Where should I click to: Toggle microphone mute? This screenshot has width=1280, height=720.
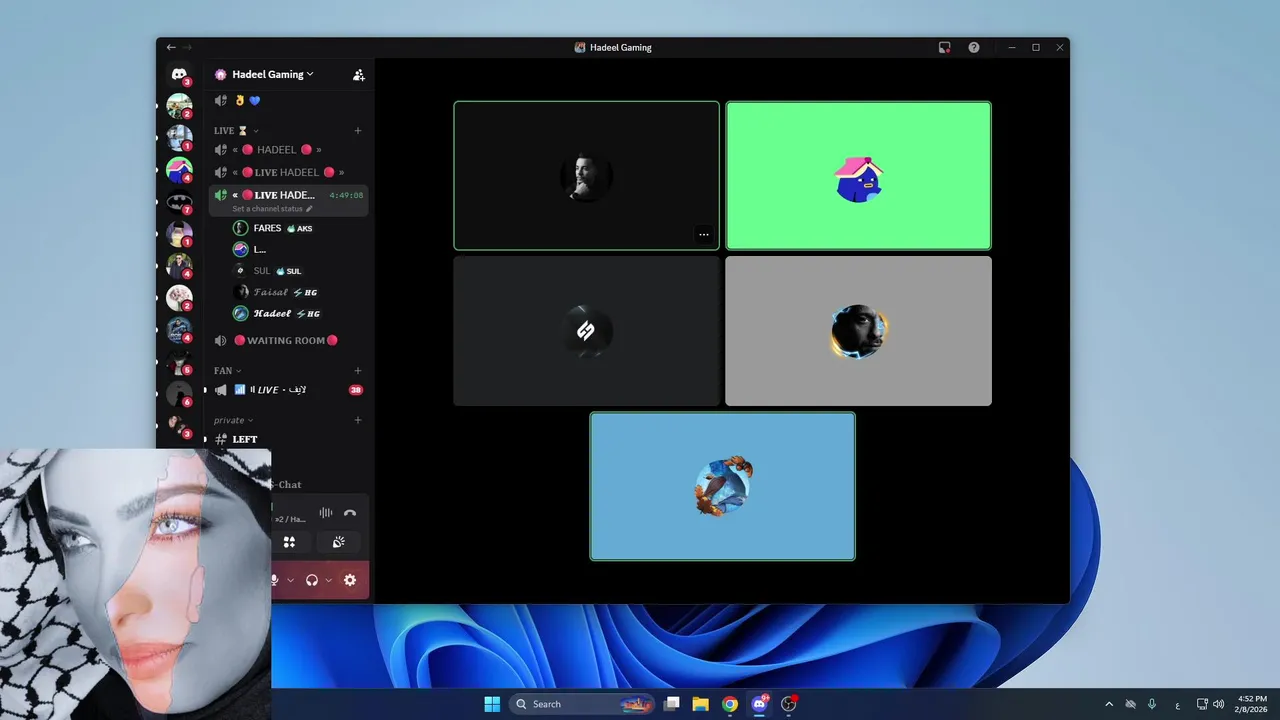tap(275, 580)
